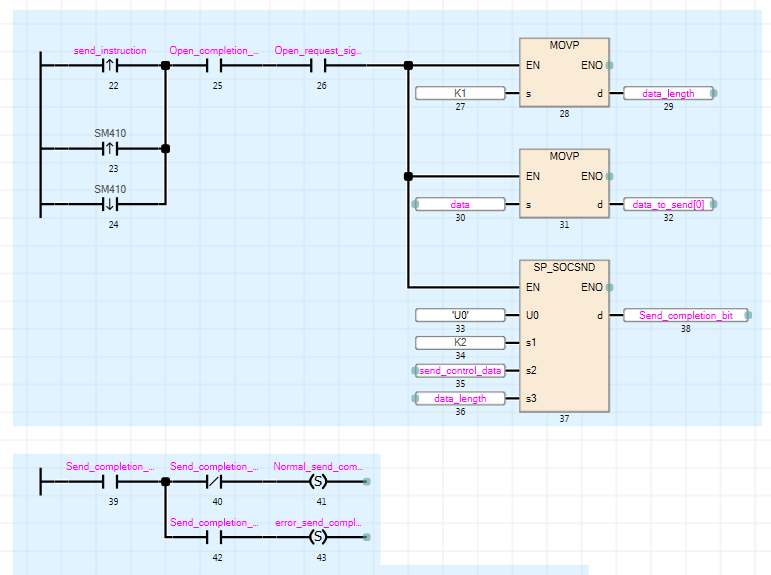Click the 'U0' input field
The image size is (771, 575).
pyautogui.click(x=460, y=315)
